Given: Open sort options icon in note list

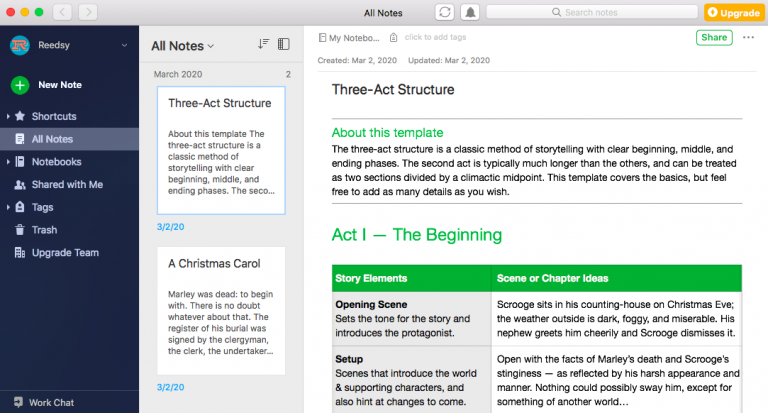Looking at the screenshot, I should [263, 44].
